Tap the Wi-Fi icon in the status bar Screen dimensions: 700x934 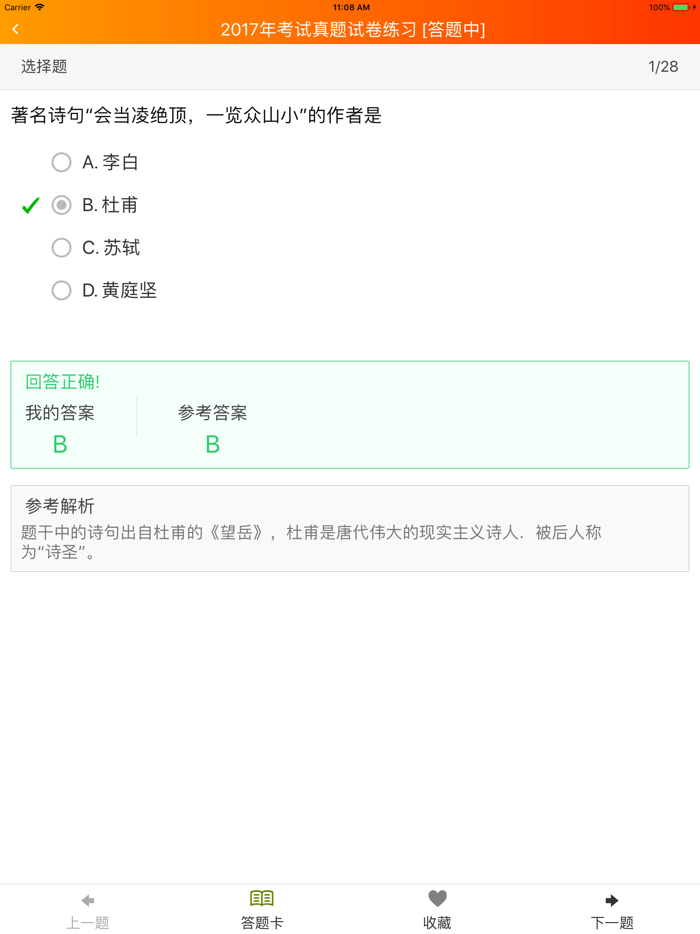38,7
